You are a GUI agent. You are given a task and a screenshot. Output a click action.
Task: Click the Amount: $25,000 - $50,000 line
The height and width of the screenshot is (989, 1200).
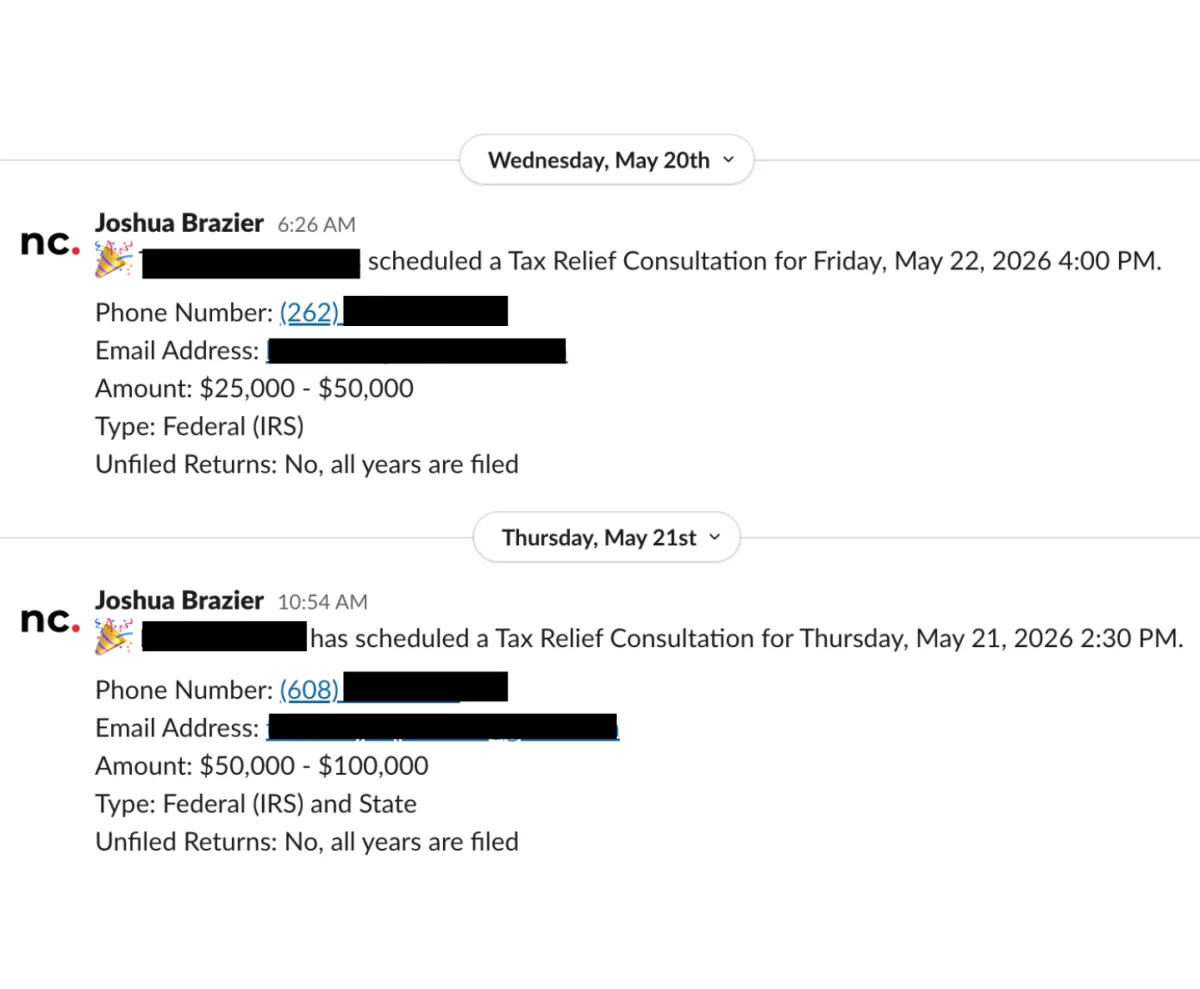pyautogui.click(x=254, y=388)
